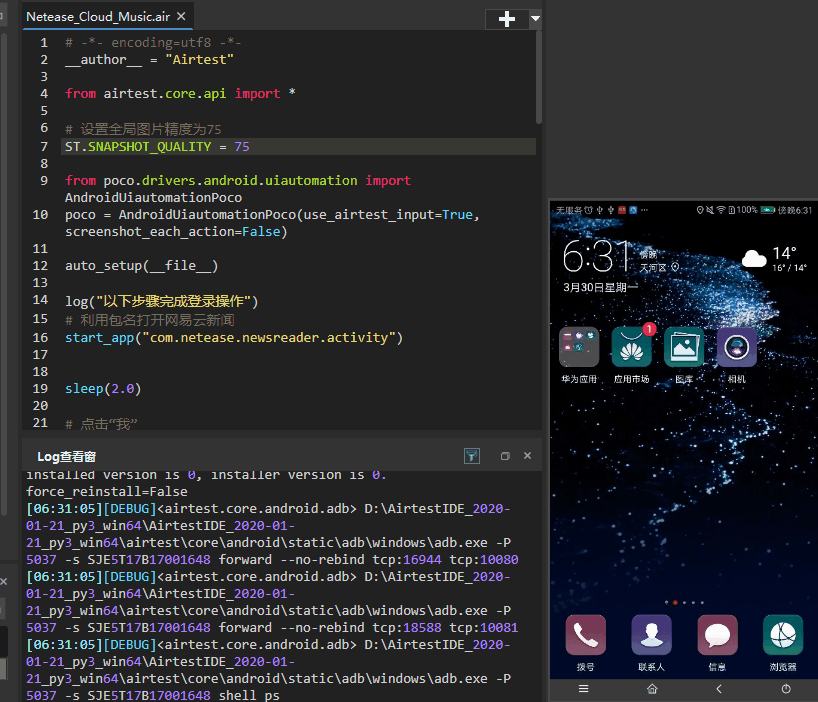Viewport: 818px width, 702px height.
Task: Click the small x button on the left edge
Action: 3,581
